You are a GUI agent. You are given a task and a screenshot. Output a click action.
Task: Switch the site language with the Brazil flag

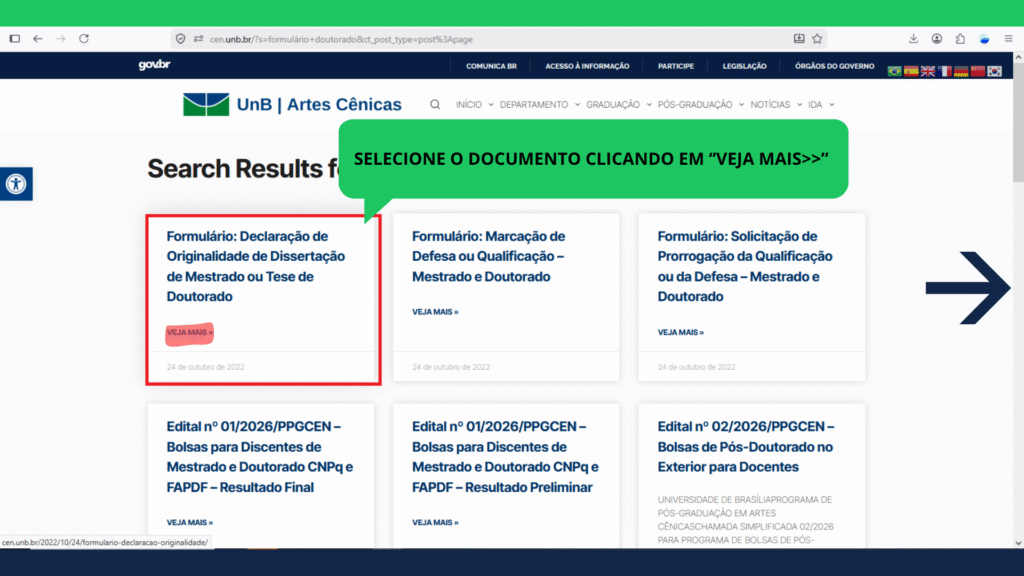[x=894, y=71]
